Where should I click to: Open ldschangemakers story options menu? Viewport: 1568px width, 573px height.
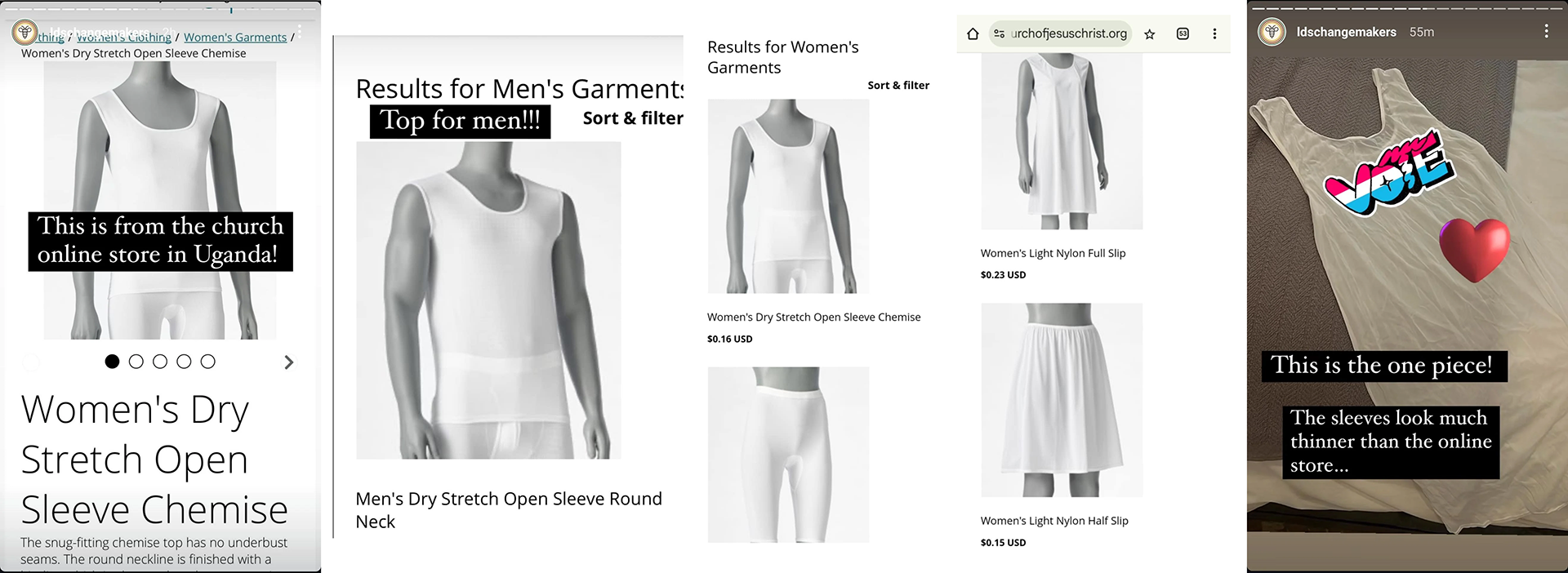coord(1546,31)
